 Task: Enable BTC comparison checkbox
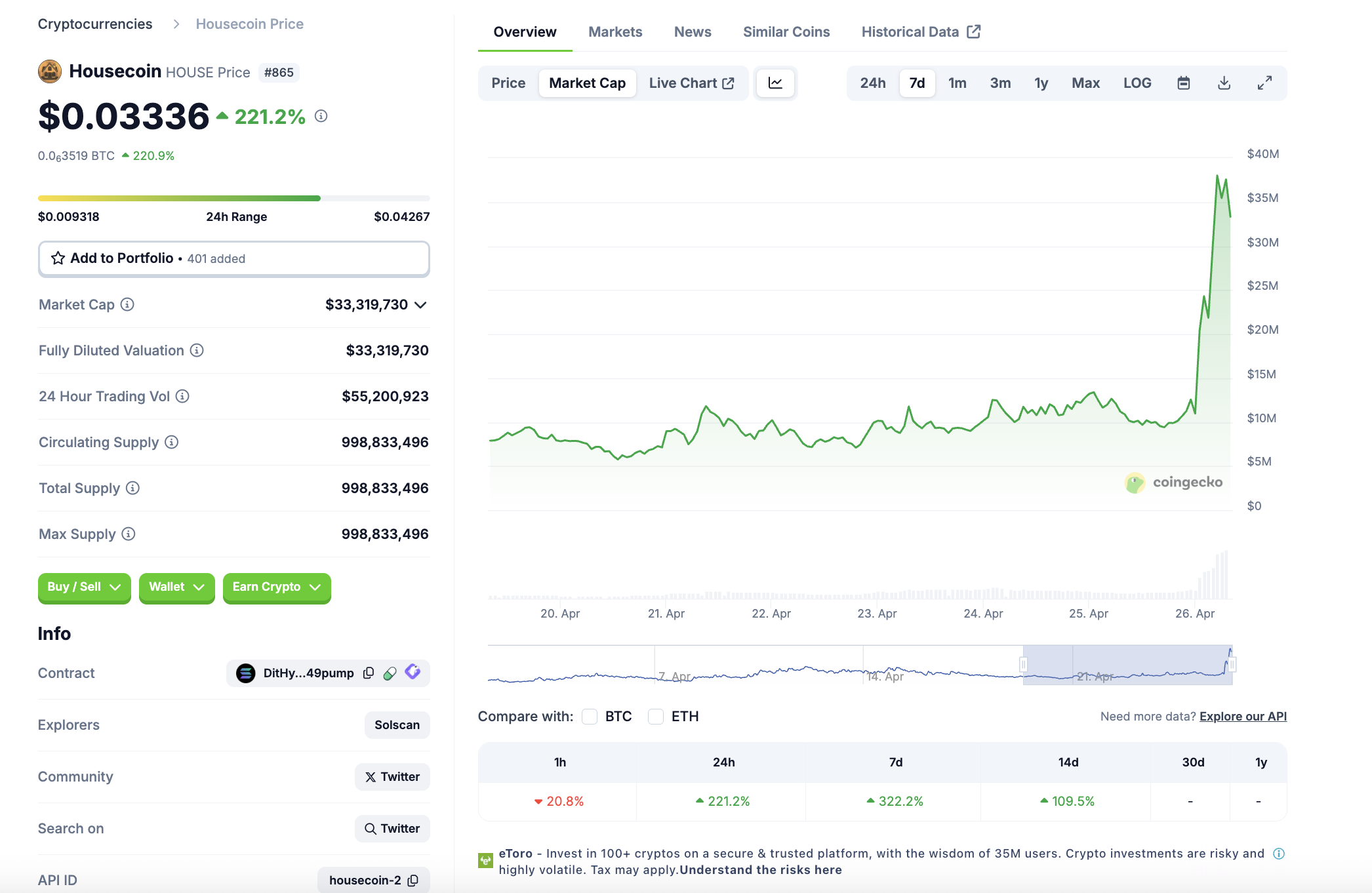click(x=590, y=717)
